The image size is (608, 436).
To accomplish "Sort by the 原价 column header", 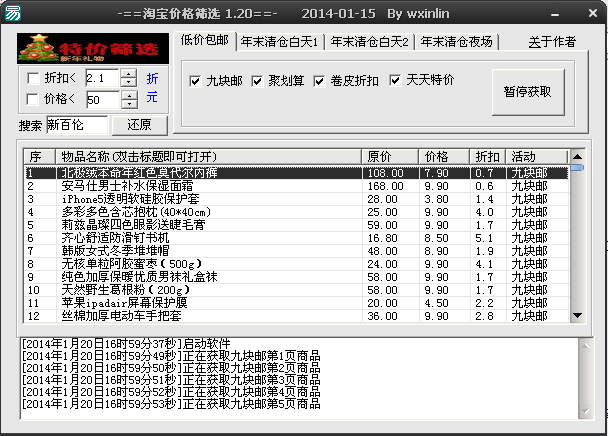I will [x=390, y=157].
